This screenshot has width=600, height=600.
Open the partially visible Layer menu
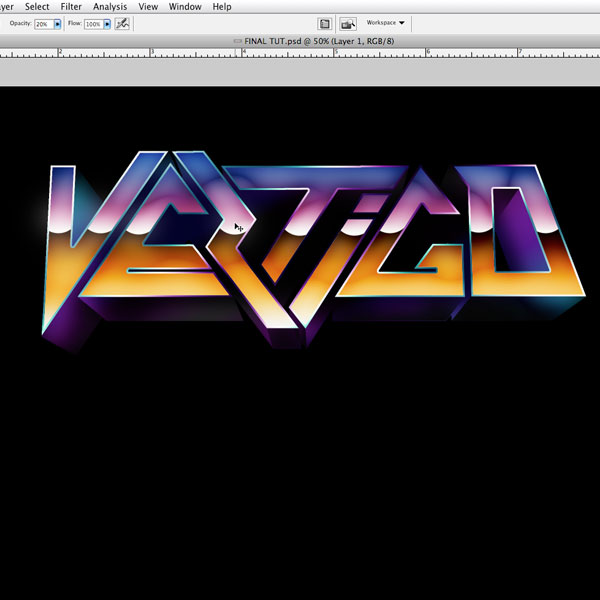7,7
